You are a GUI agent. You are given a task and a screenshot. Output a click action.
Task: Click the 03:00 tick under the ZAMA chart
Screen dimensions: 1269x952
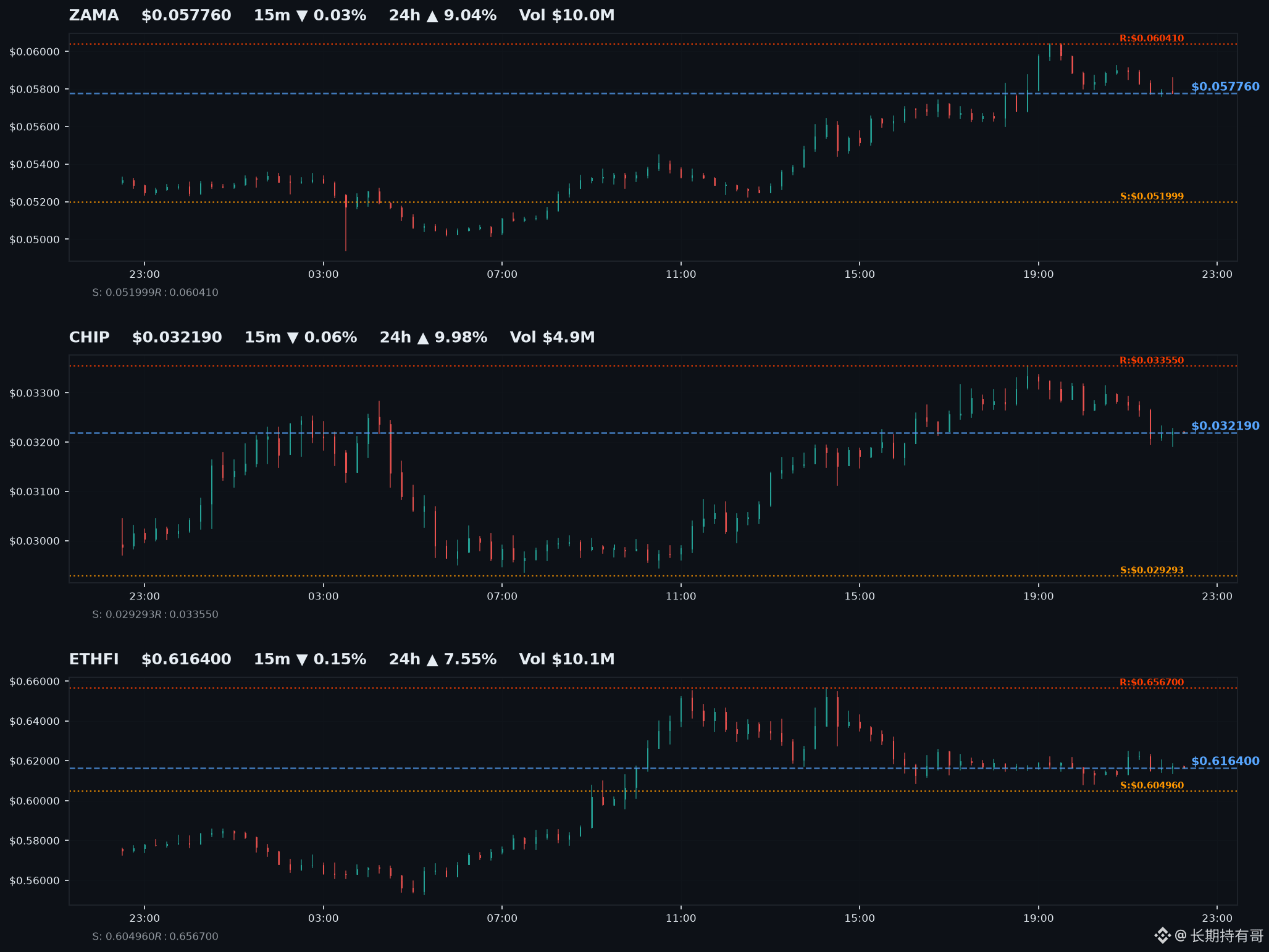(x=324, y=274)
